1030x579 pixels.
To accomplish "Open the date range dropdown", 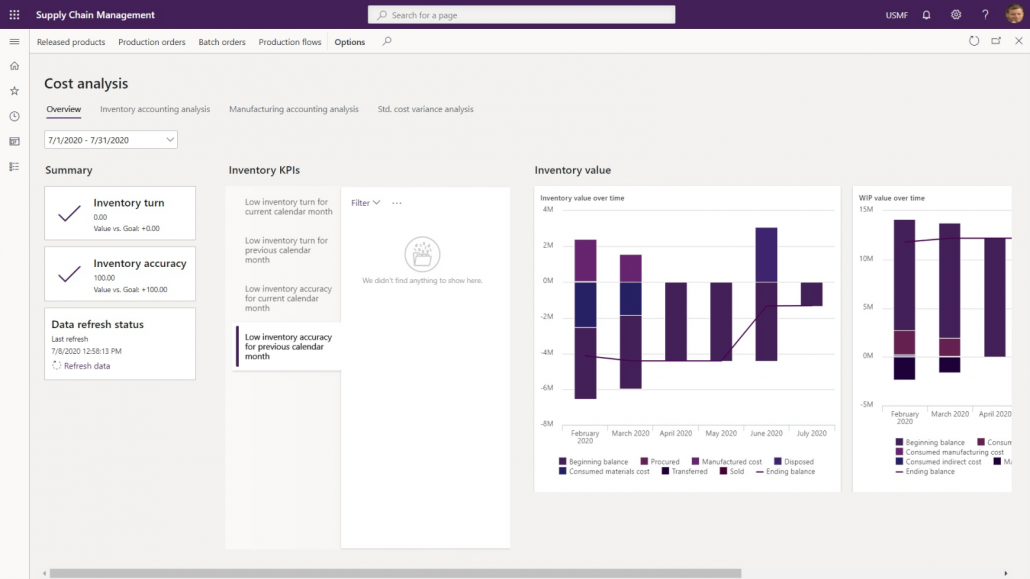I will (111, 140).
